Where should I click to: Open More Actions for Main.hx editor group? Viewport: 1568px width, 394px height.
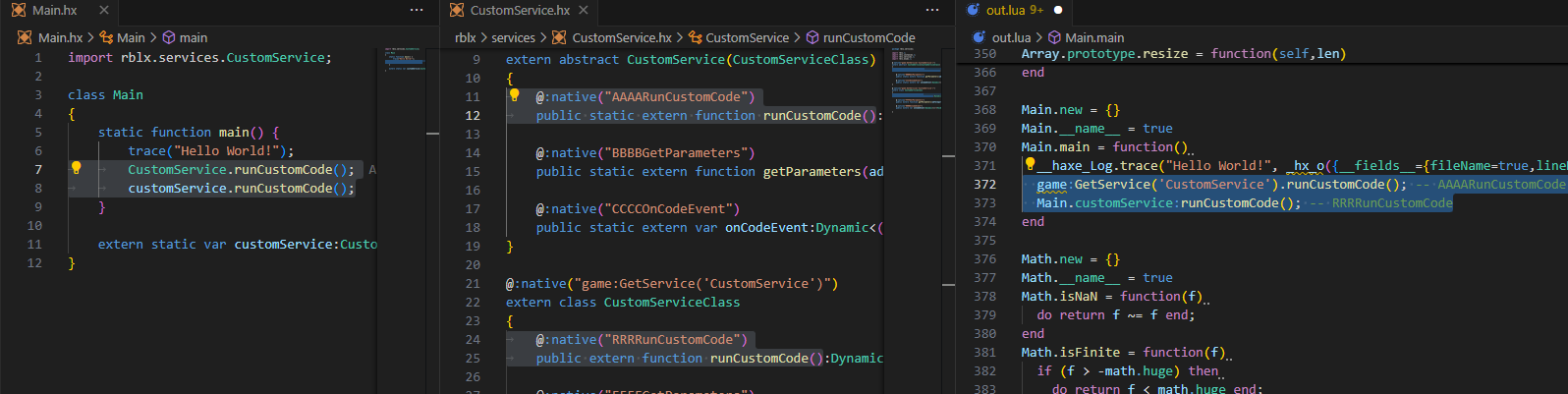click(x=417, y=10)
